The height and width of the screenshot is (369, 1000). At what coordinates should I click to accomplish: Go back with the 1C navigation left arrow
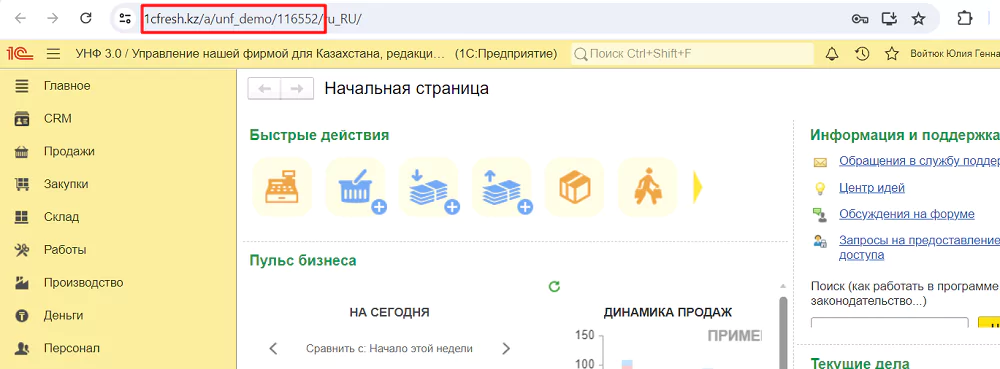264,89
